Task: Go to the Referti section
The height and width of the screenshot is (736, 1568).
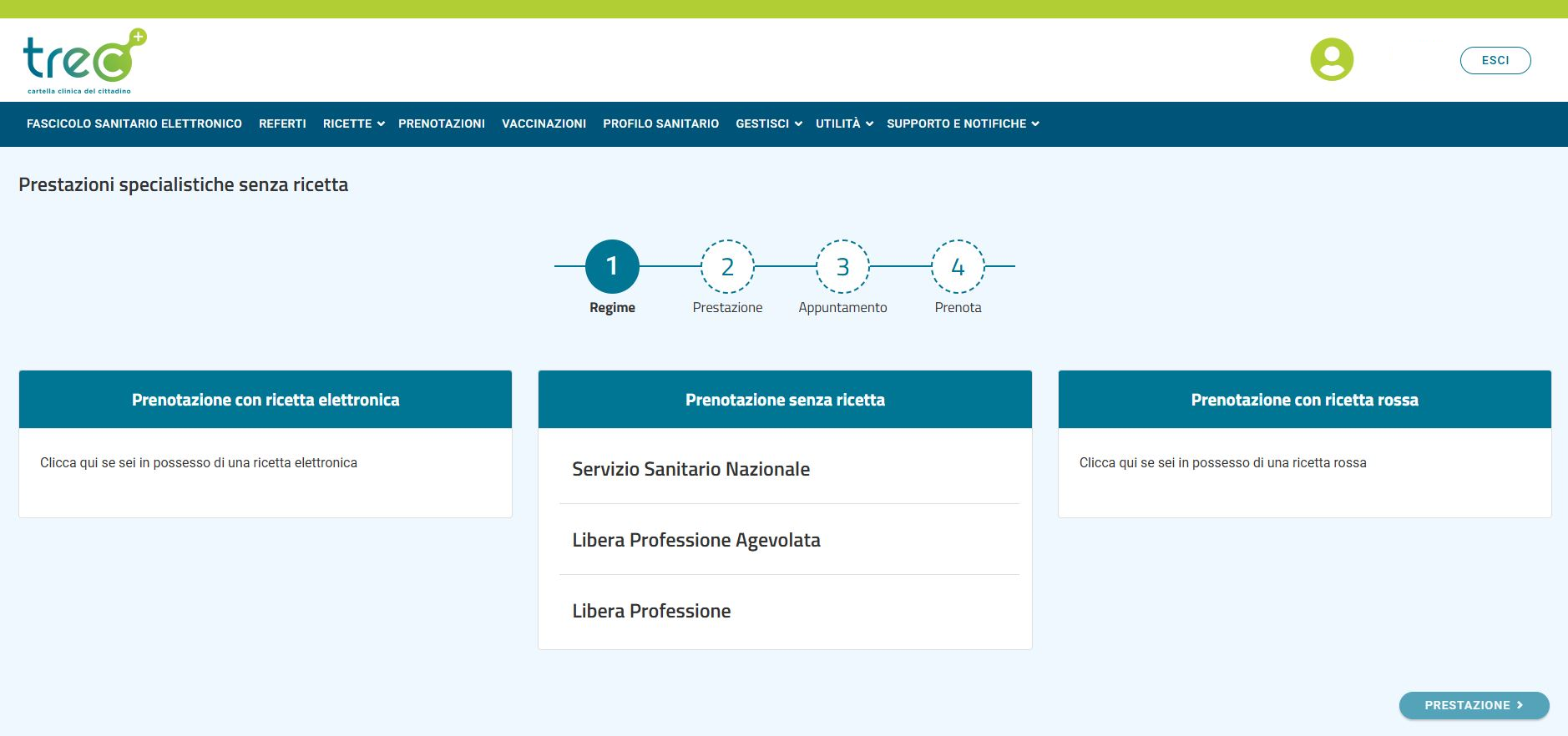Action: click(x=282, y=124)
